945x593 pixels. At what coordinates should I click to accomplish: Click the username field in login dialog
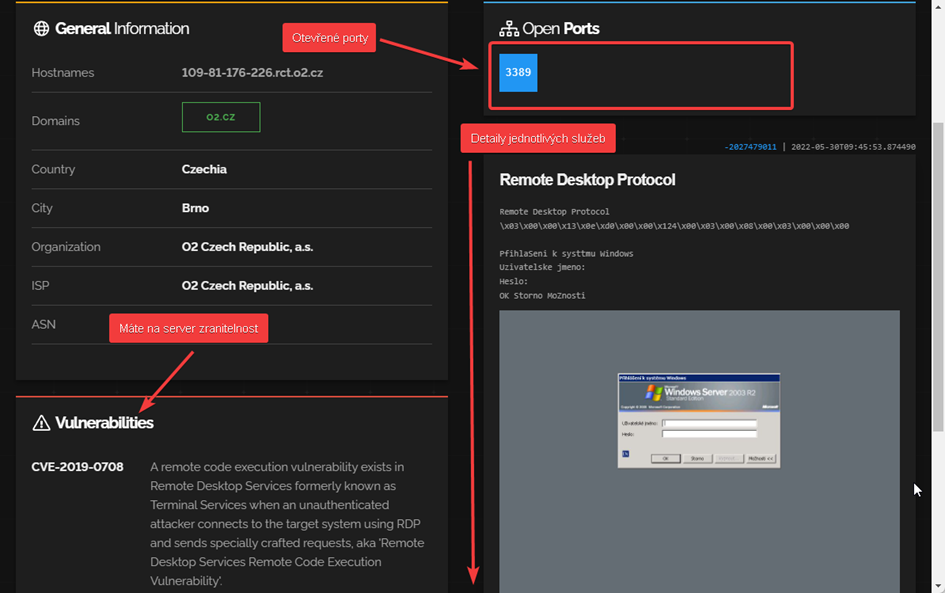(x=709, y=423)
